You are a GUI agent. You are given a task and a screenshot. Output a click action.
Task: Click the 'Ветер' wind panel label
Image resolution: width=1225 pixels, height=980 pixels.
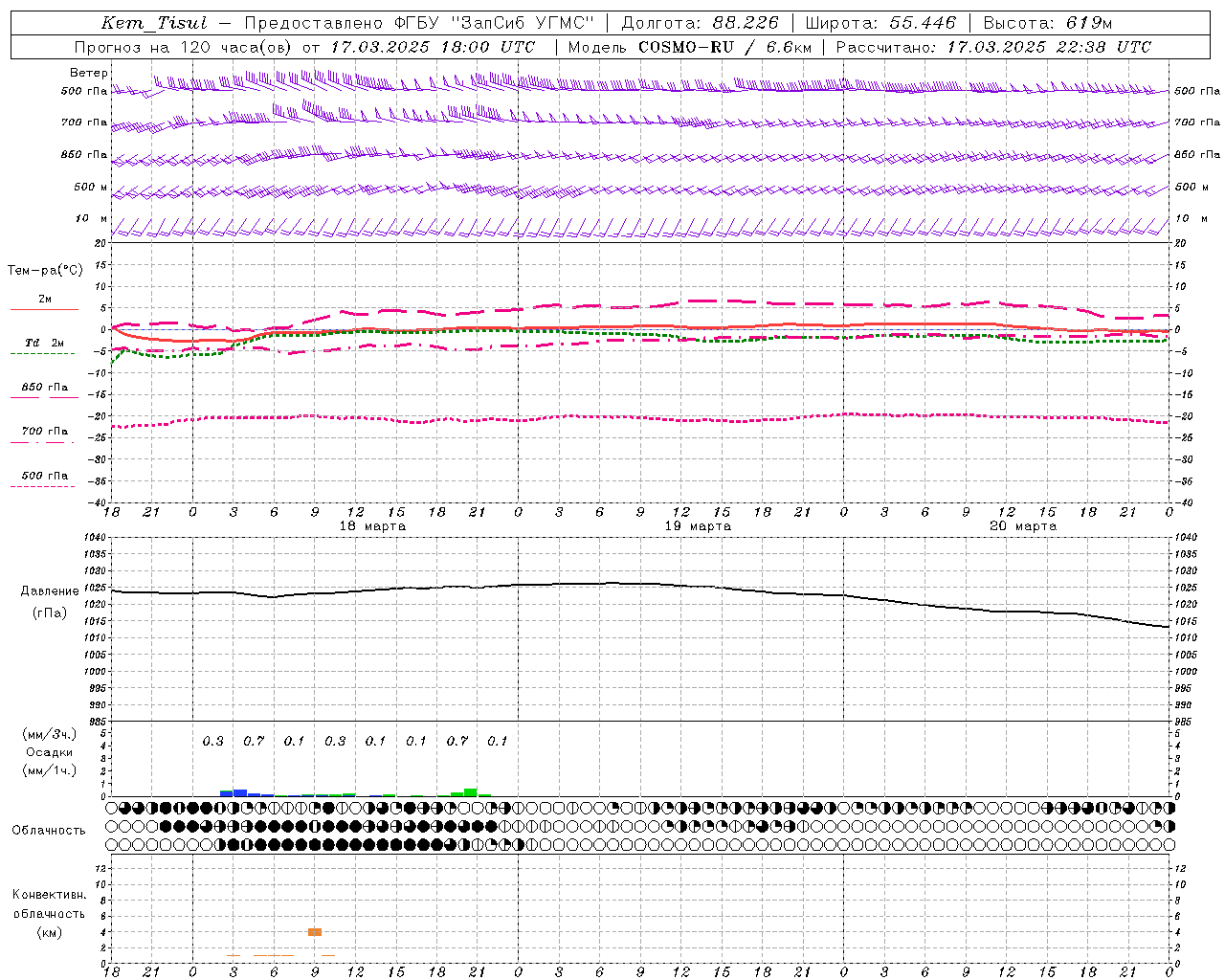tap(89, 73)
